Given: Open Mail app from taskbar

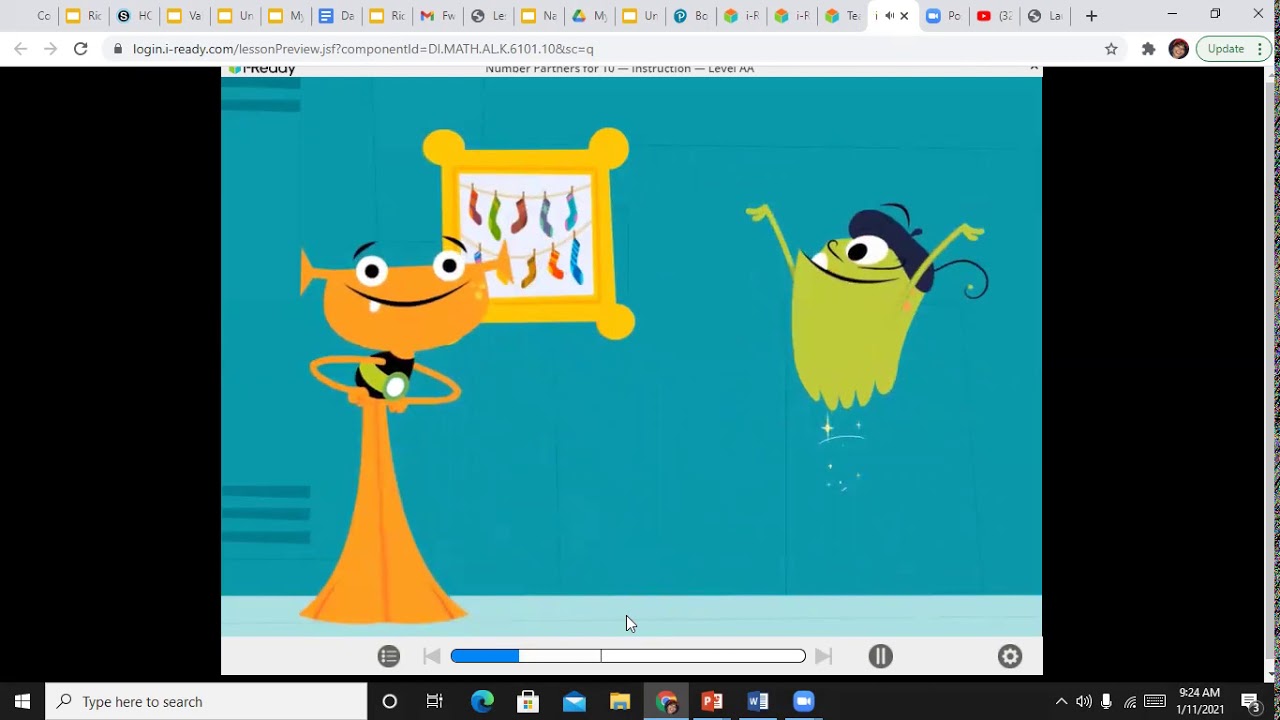Looking at the screenshot, I should coord(574,701).
